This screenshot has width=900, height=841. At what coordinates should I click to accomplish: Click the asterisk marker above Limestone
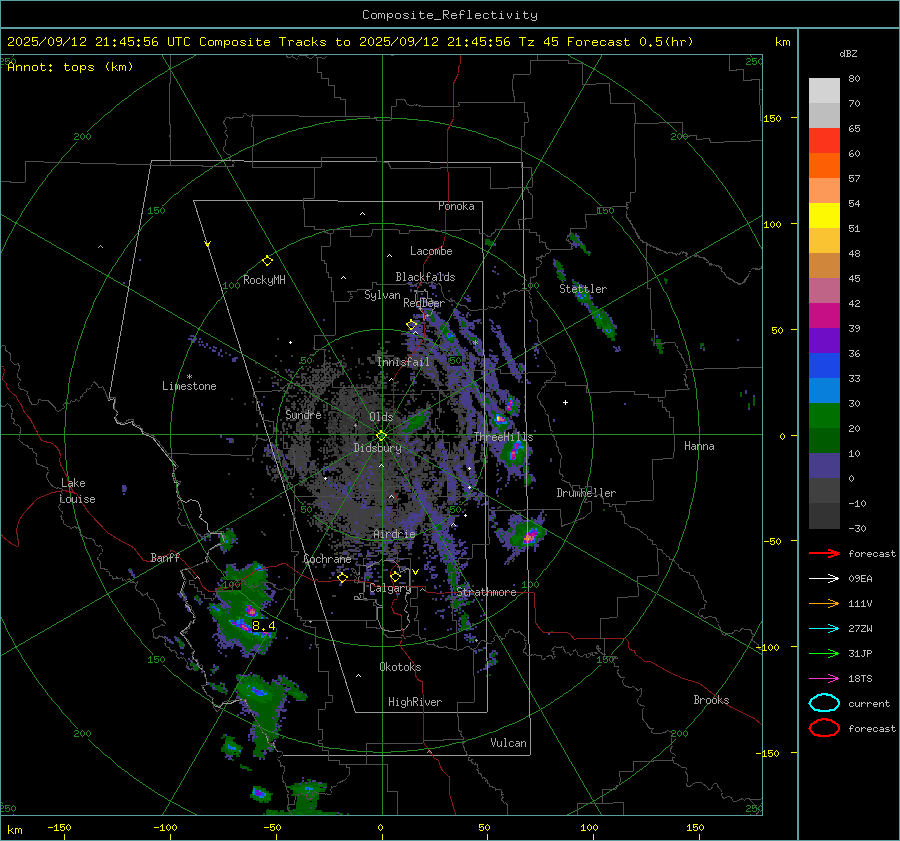pos(189,377)
